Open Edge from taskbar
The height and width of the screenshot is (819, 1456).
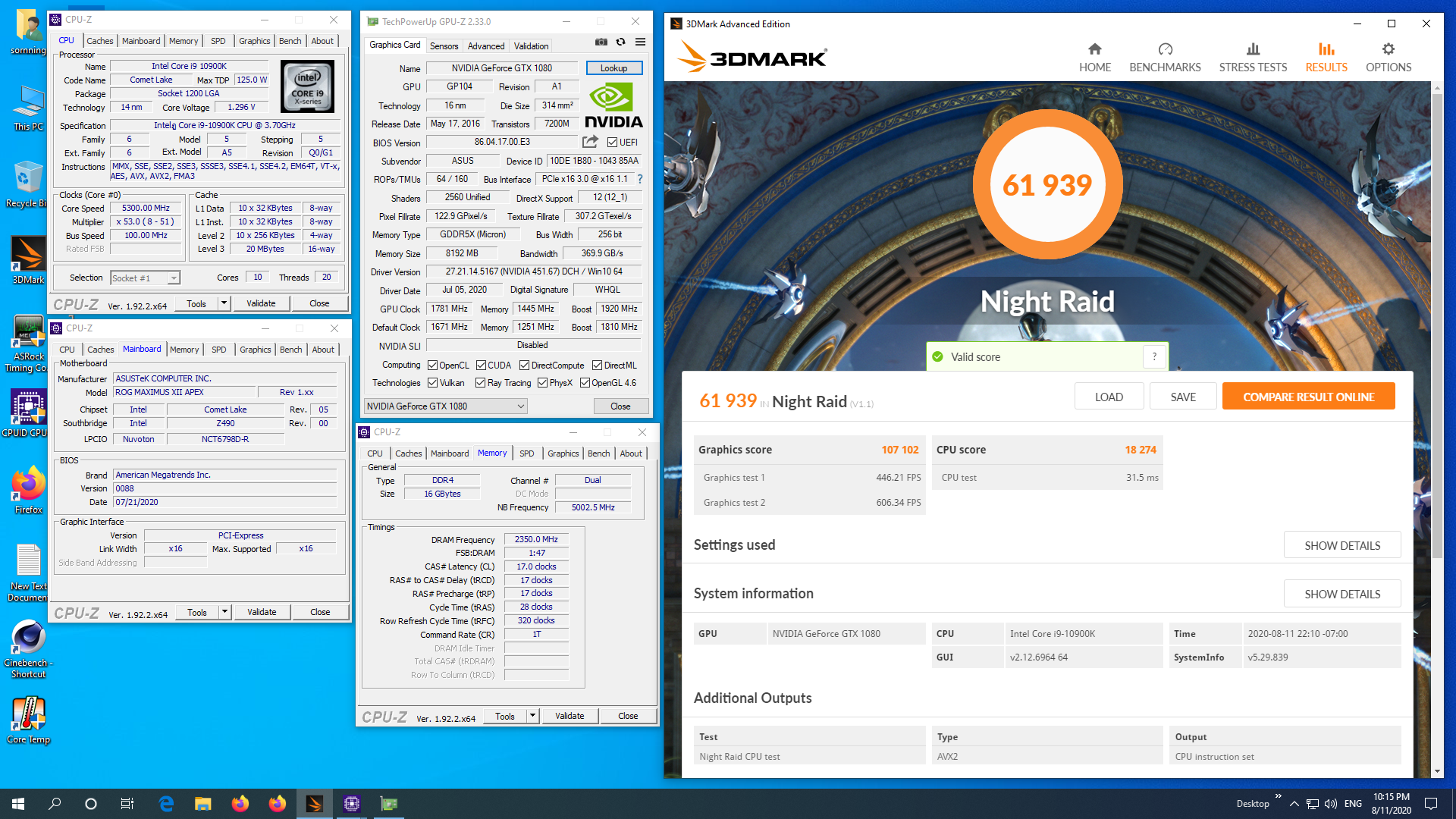pyautogui.click(x=166, y=804)
